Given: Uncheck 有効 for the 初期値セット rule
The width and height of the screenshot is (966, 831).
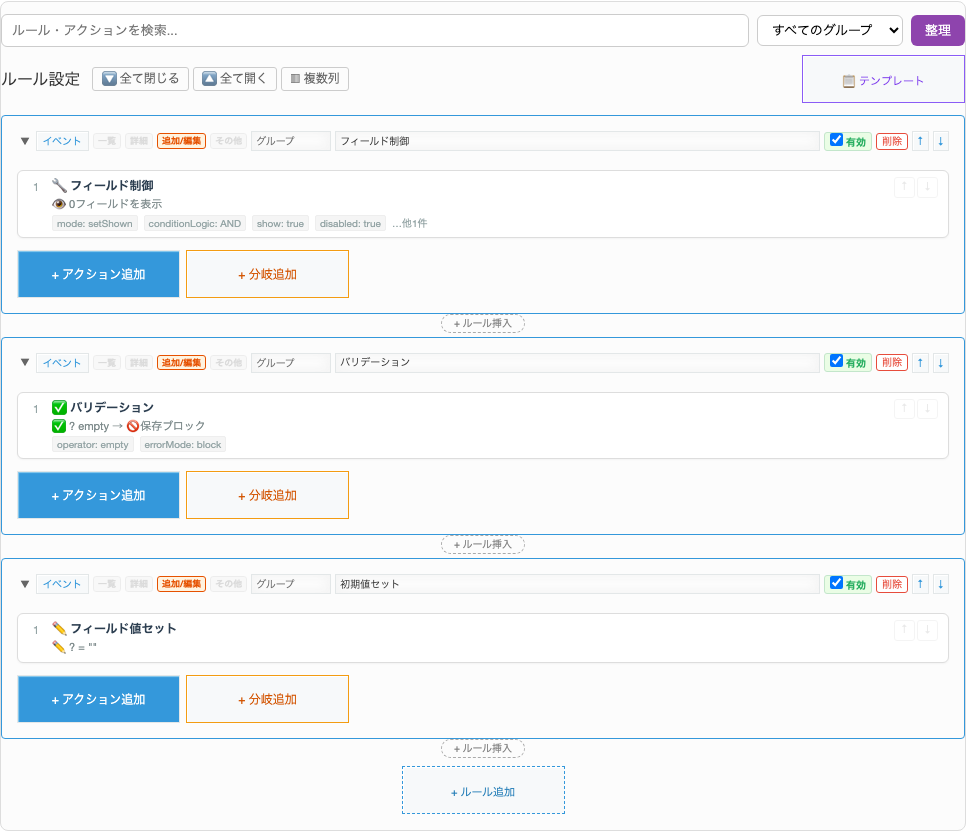Looking at the screenshot, I should 836,582.
